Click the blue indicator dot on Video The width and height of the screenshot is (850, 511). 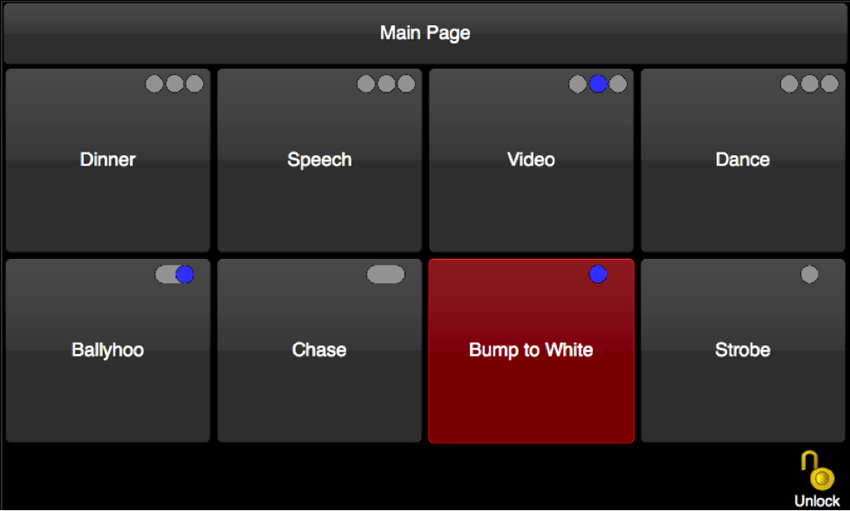click(x=598, y=84)
